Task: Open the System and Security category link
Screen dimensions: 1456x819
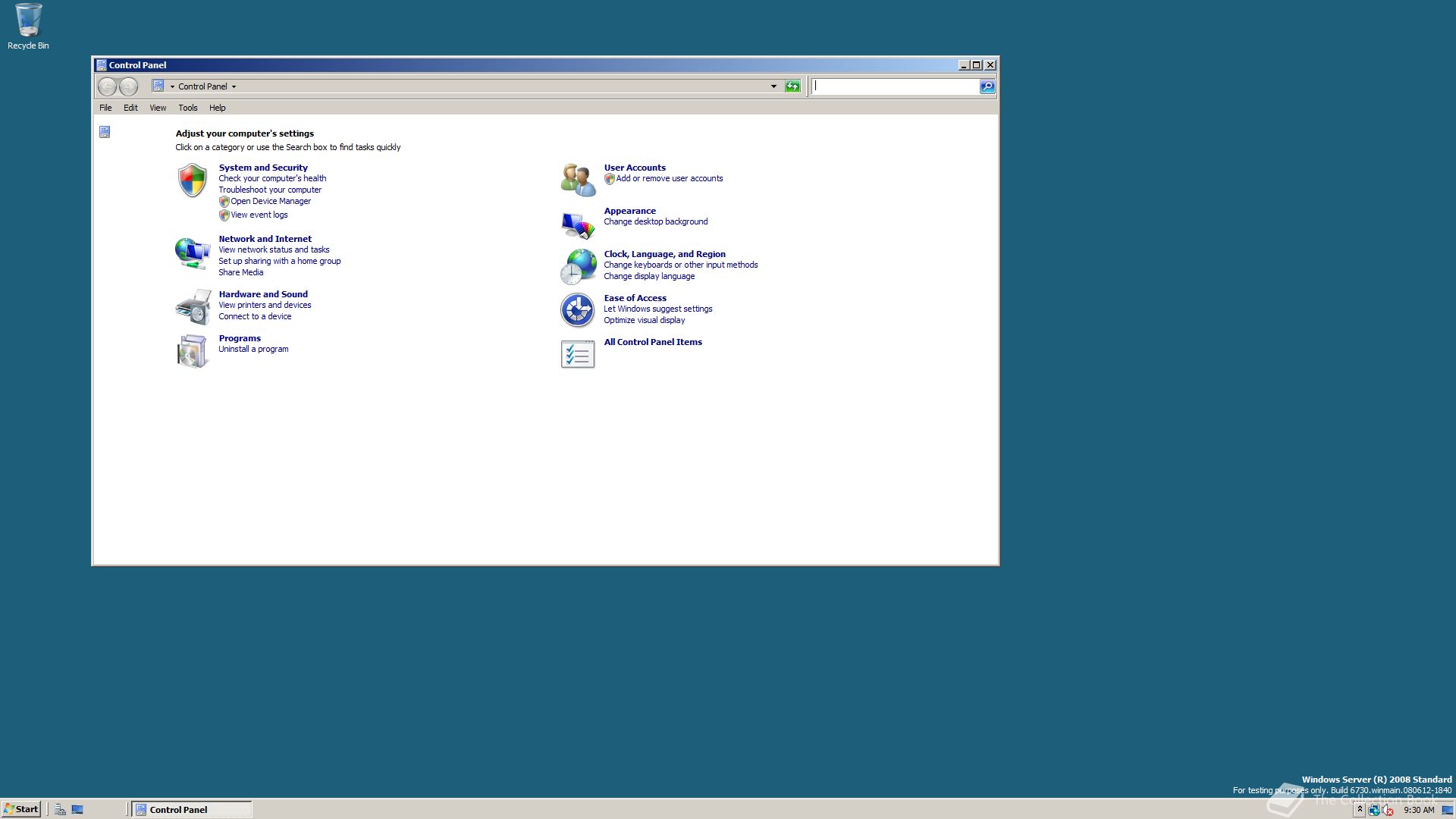Action: click(x=263, y=168)
